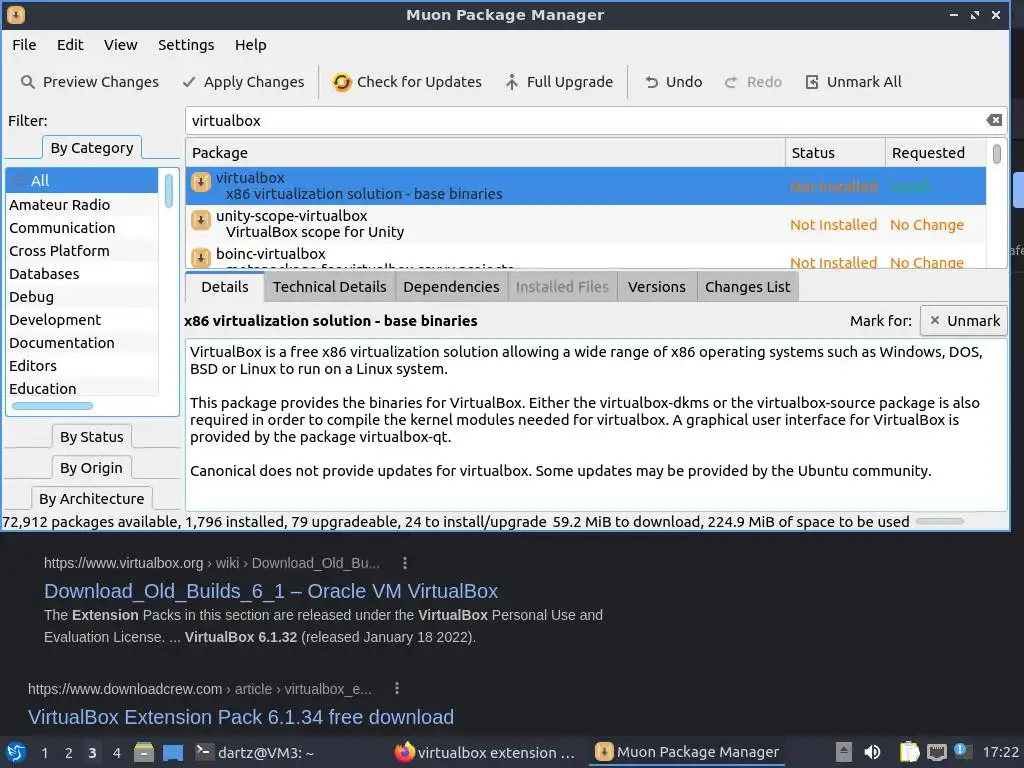Sort by the Status column header

pyautogui.click(x=835, y=153)
